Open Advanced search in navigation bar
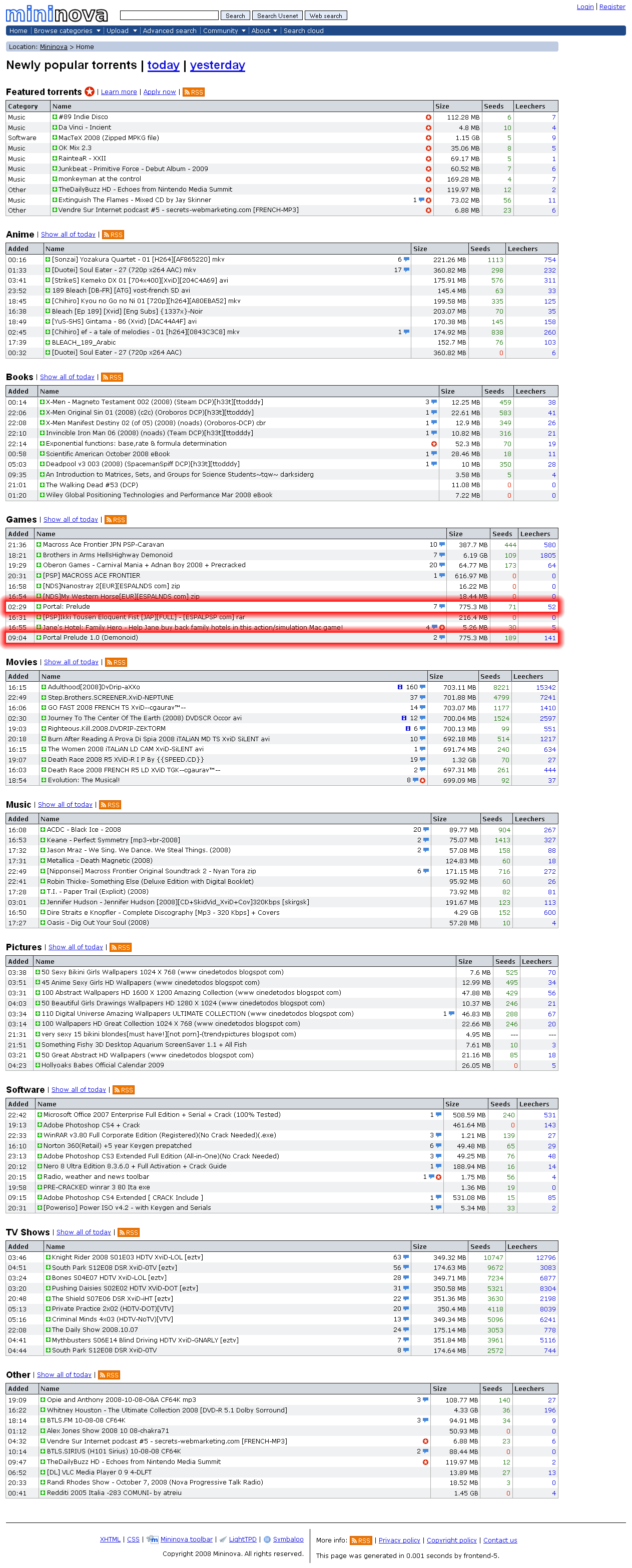 169,31
